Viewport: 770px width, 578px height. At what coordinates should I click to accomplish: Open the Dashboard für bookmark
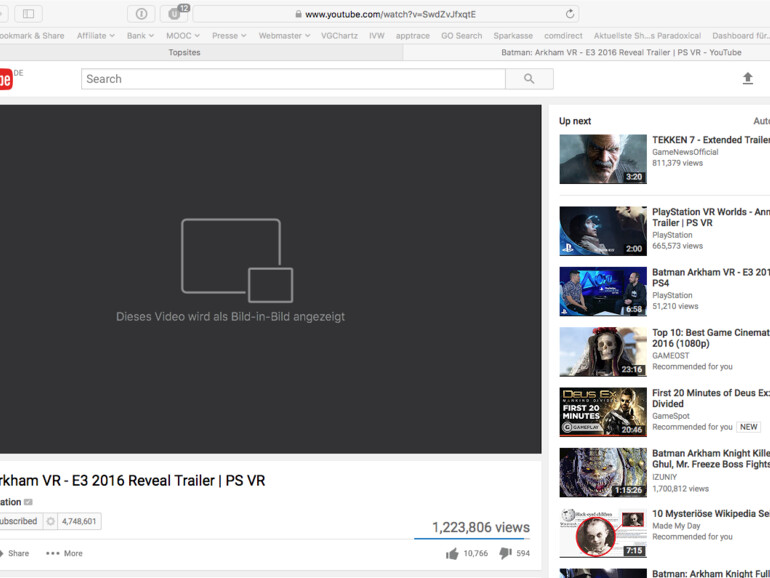(741, 36)
